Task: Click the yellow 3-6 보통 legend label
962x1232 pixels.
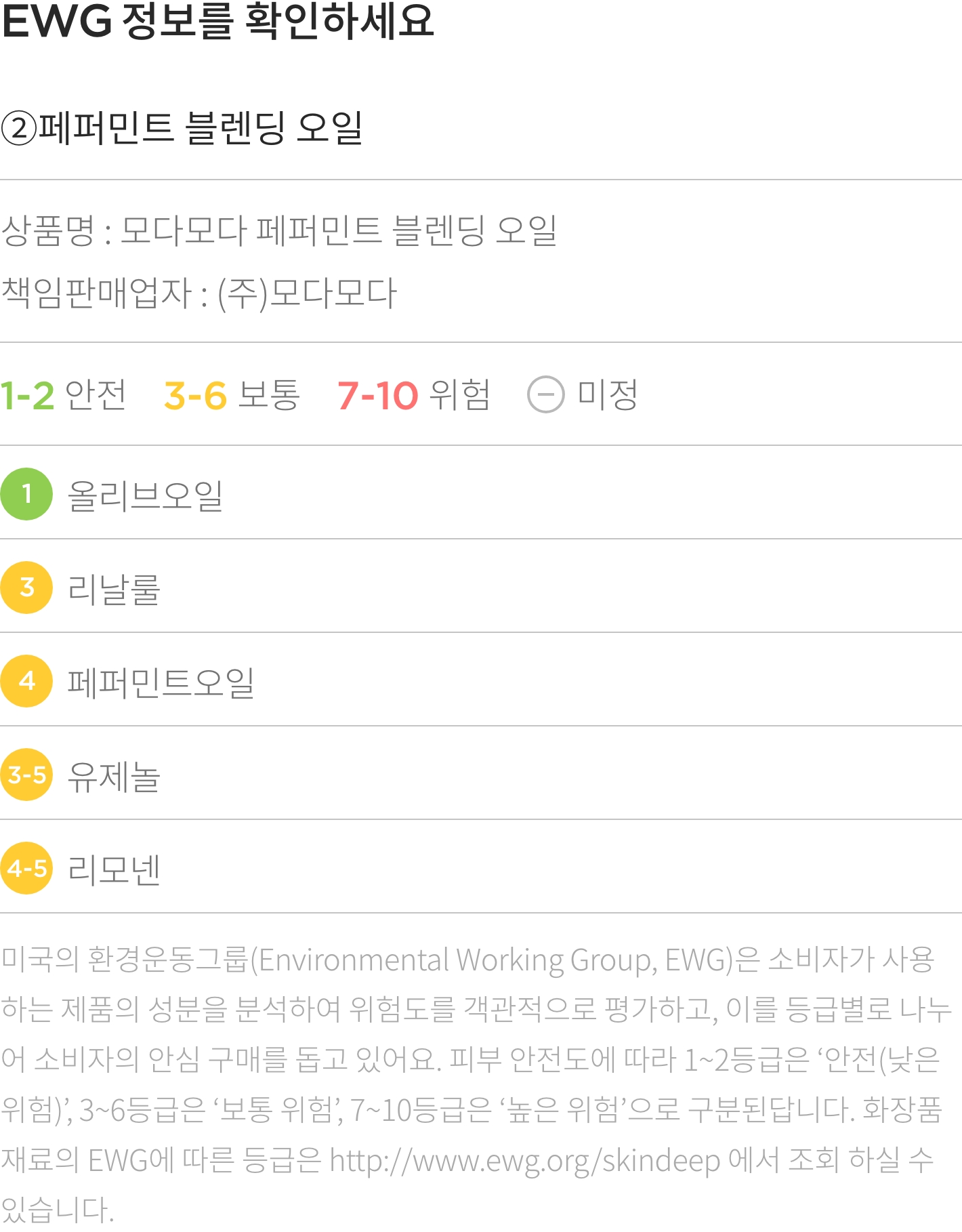Action: click(x=232, y=395)
